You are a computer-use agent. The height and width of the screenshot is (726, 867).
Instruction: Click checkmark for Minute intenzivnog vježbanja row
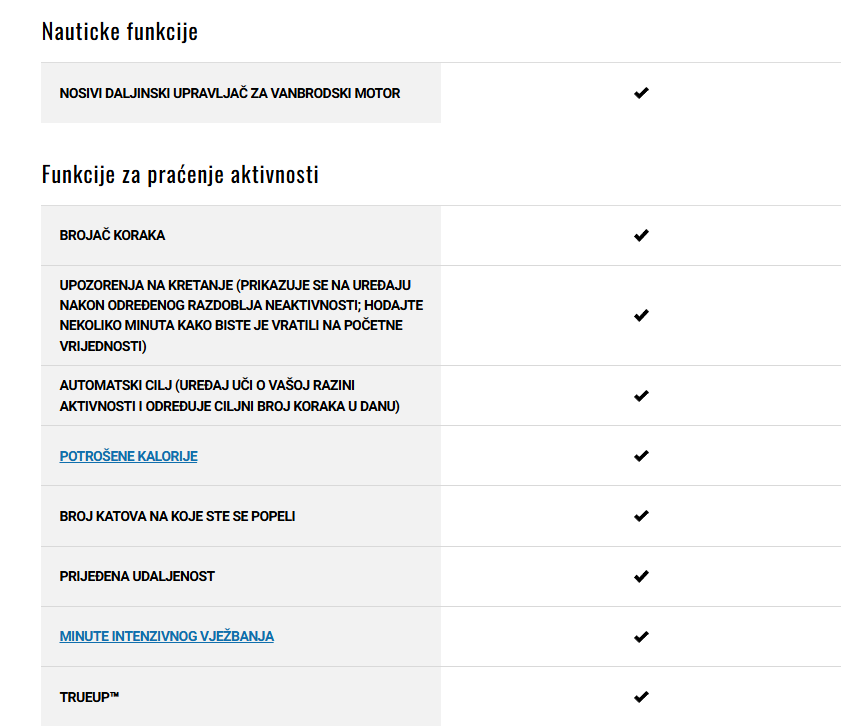point(641,636)
